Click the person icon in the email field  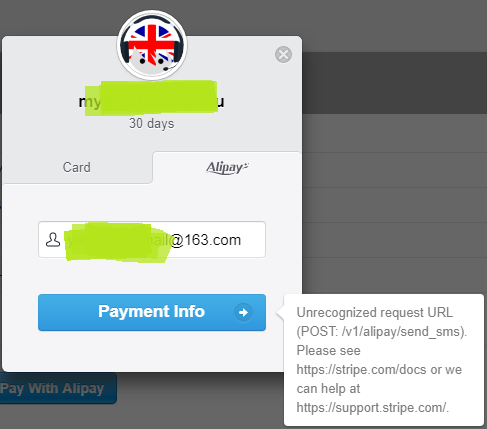(53, 240)
